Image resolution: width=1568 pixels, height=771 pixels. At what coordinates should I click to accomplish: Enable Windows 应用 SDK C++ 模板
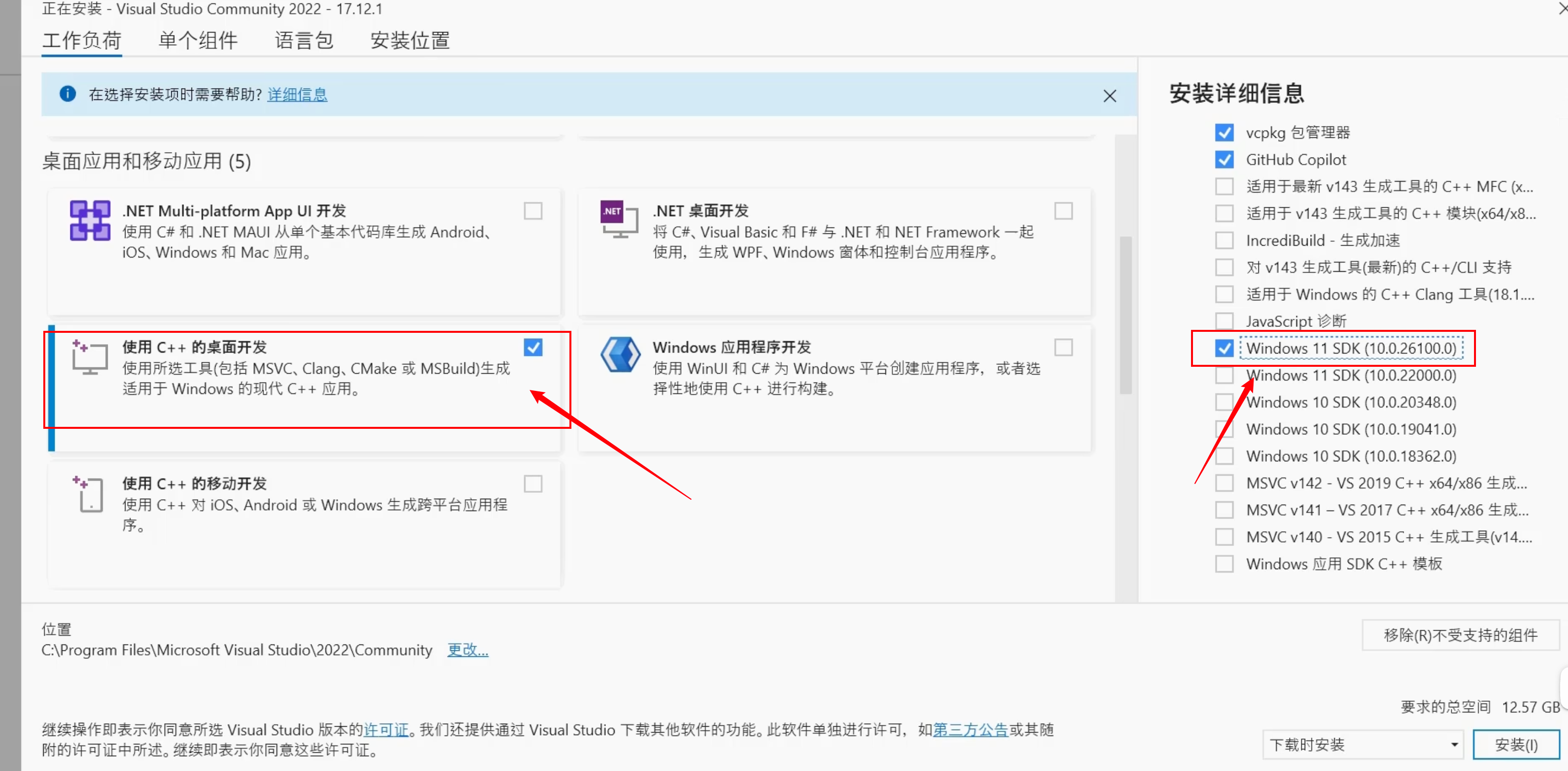[1224, 563]
